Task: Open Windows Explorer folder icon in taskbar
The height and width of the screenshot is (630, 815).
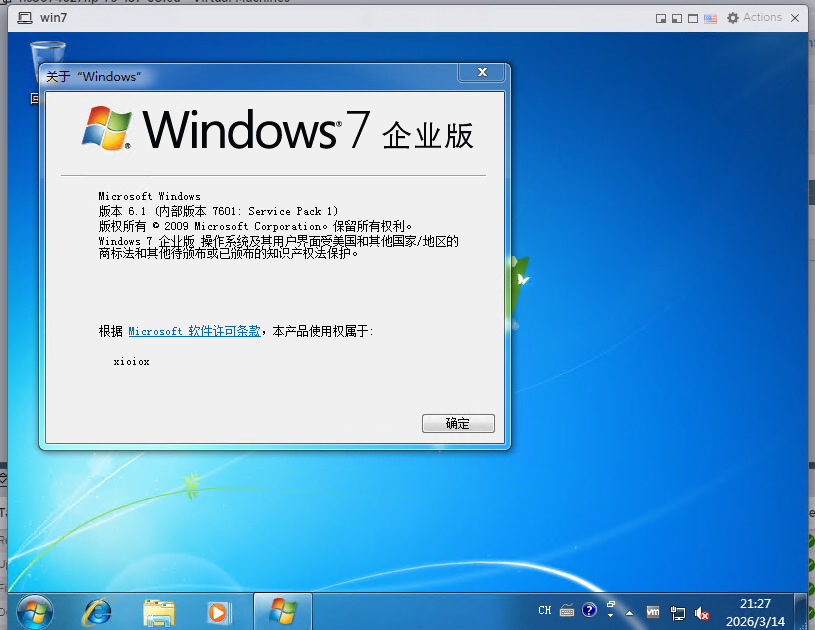Action: (x=159, y=611)
